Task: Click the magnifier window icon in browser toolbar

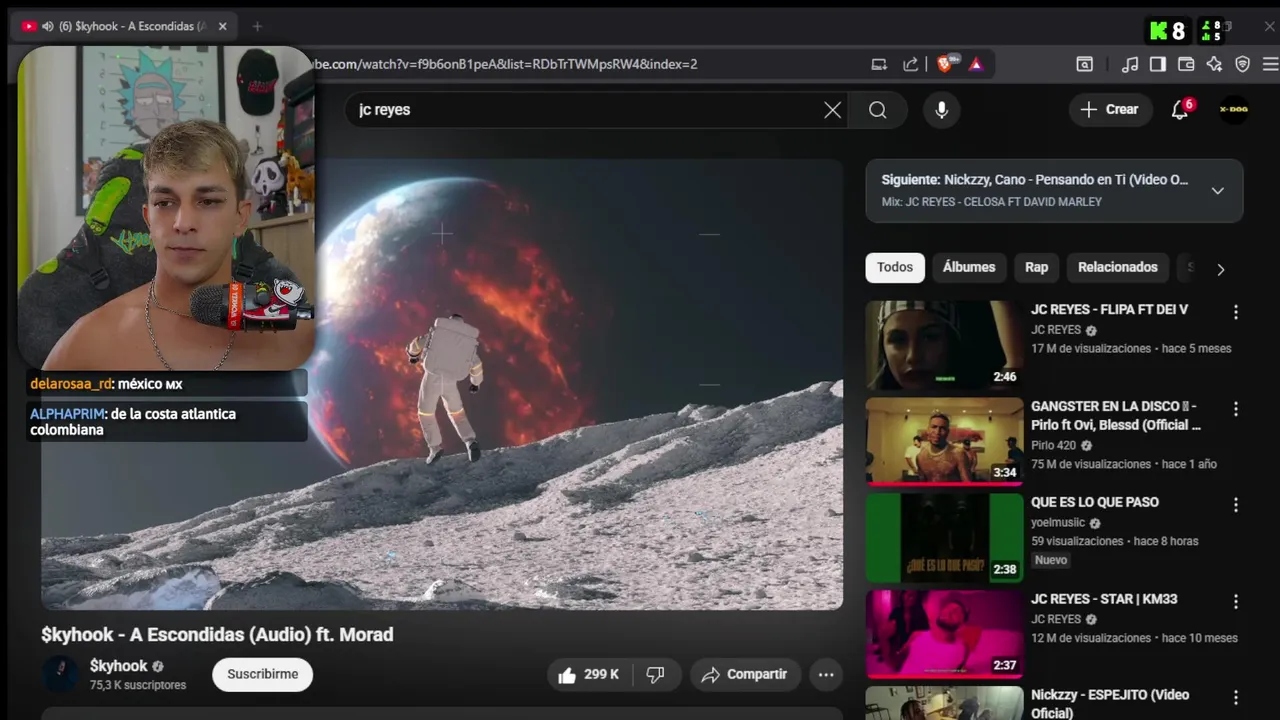Action: click(1085, 64)
